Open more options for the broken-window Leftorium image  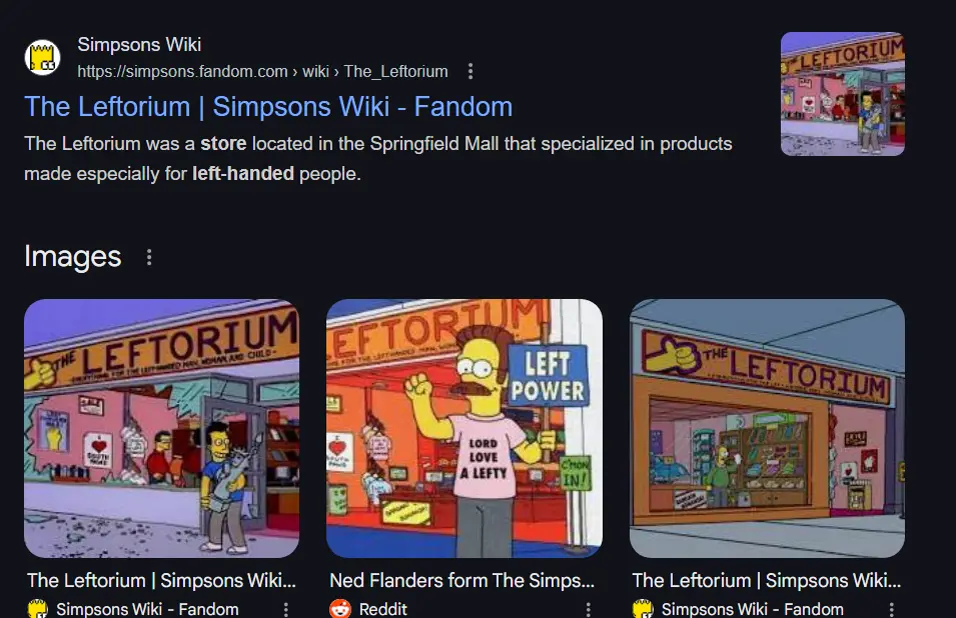285,609
